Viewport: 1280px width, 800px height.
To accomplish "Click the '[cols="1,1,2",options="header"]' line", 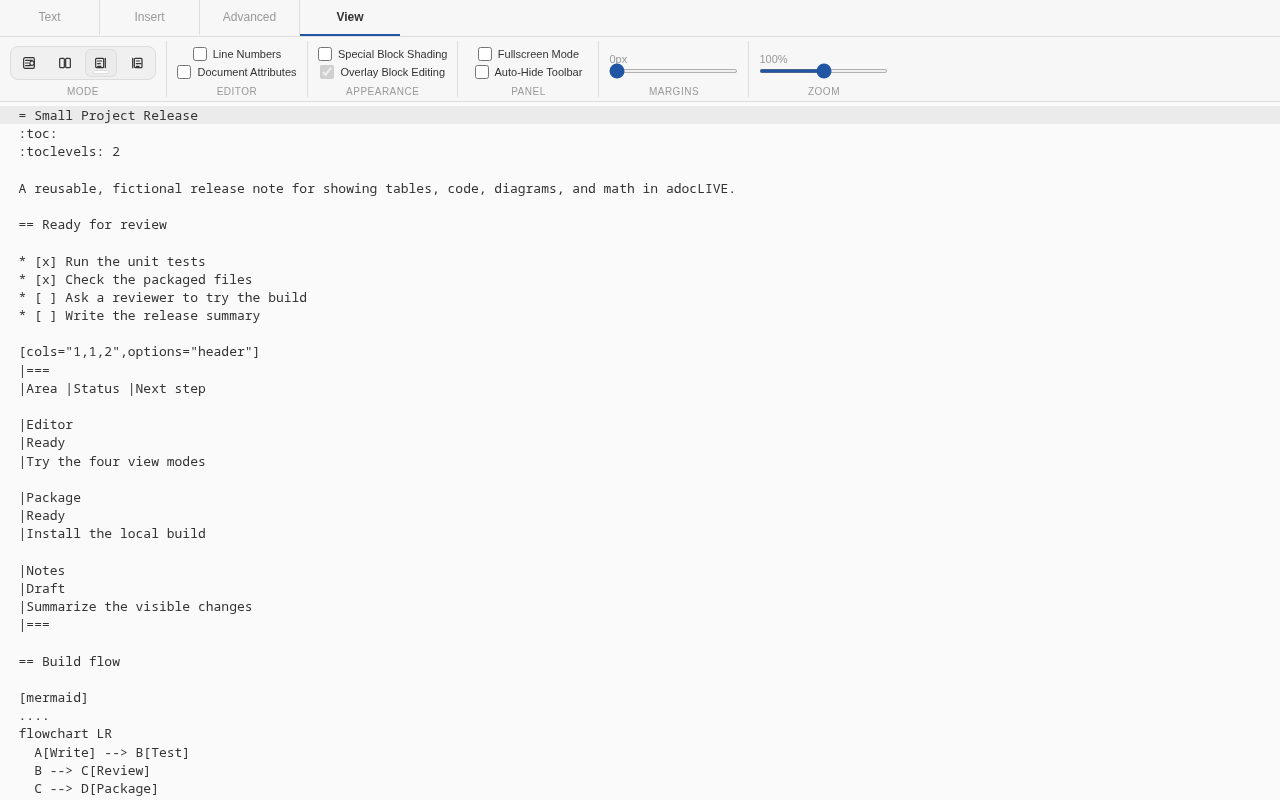I will click(139, 352).
